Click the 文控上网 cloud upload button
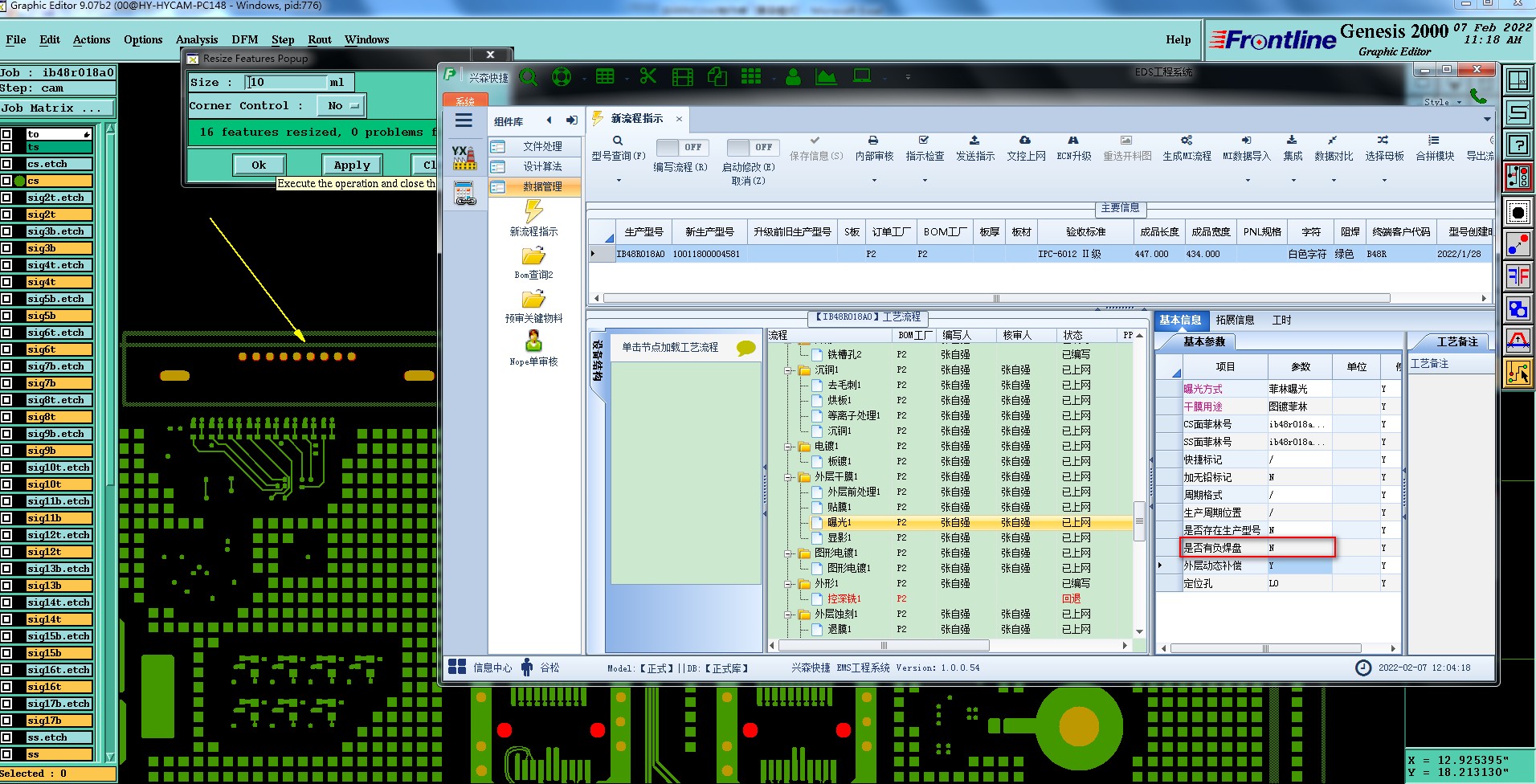This screenshot has height=784, width=1536. coord(1026,149)
